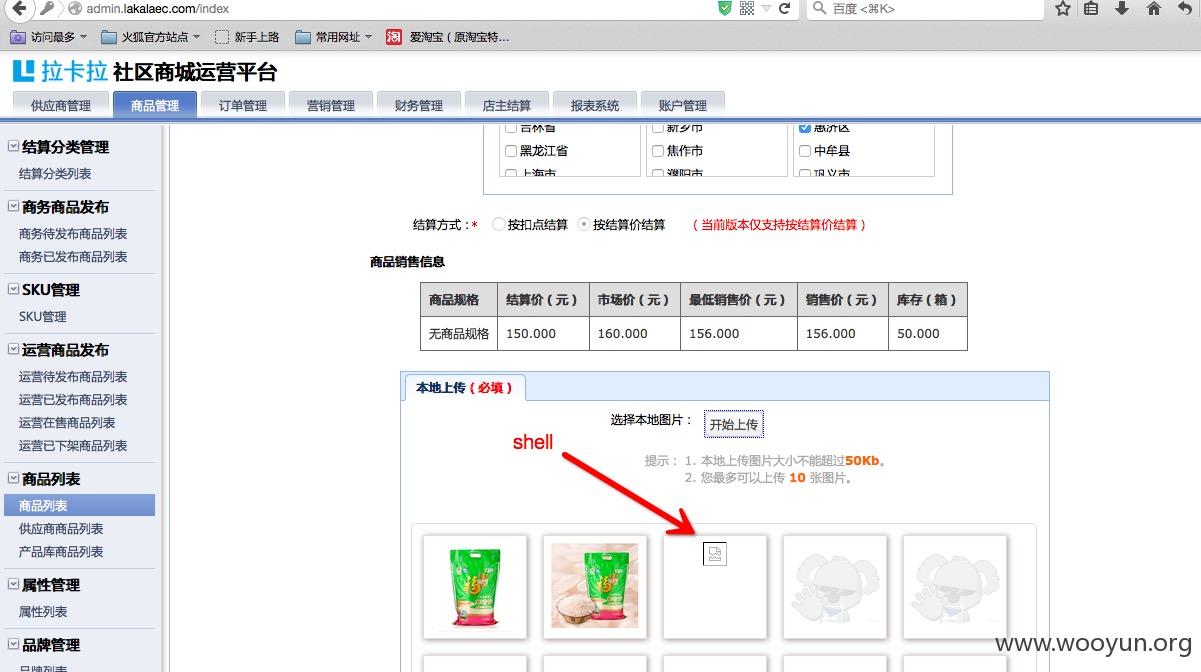This screenshot has width=1201, height=672.
Task: Check the 中牟县 checkbox
Action: point(805,151)
